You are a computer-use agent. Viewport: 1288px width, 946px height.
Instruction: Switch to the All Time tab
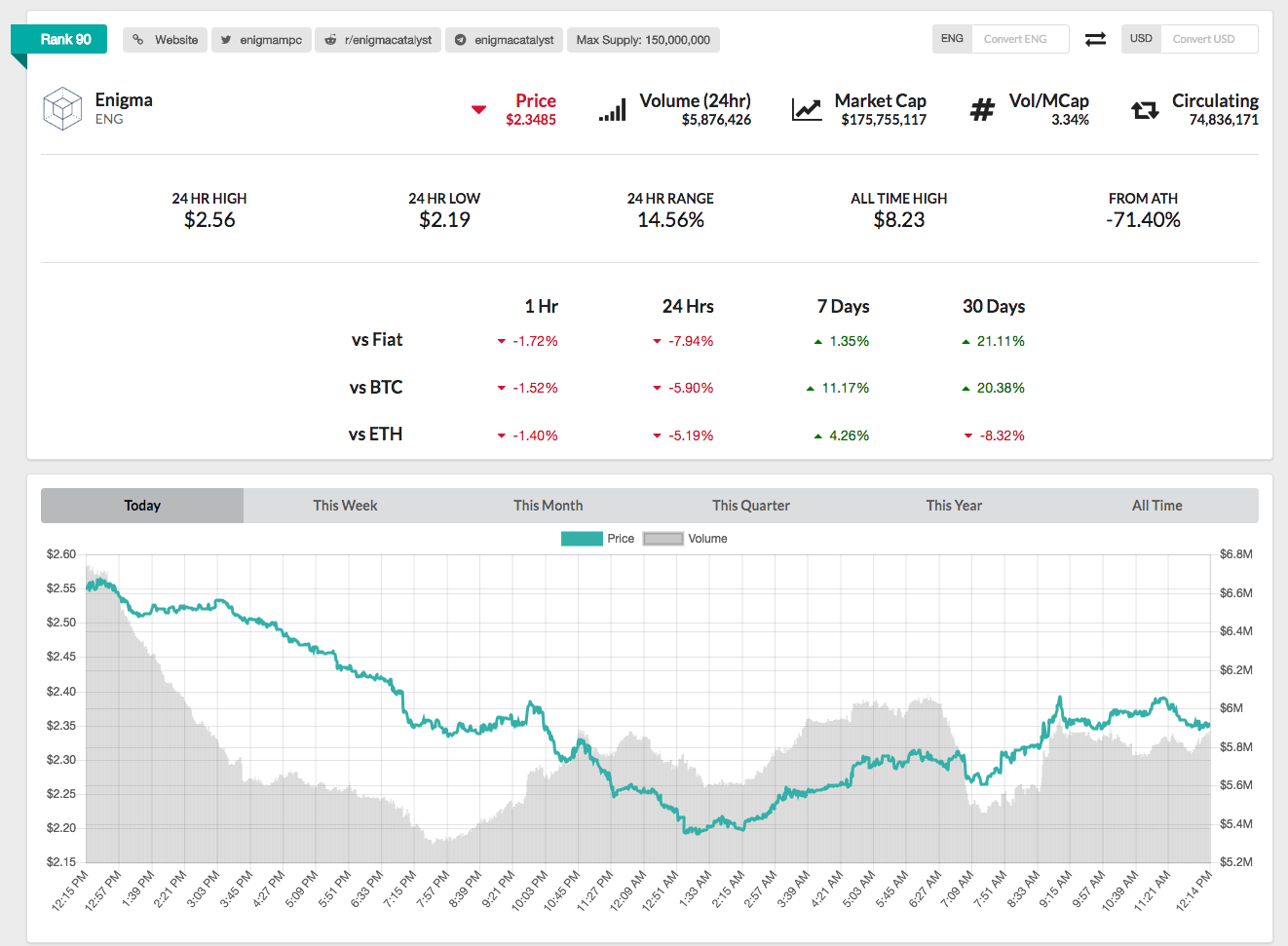(1157, 506)
